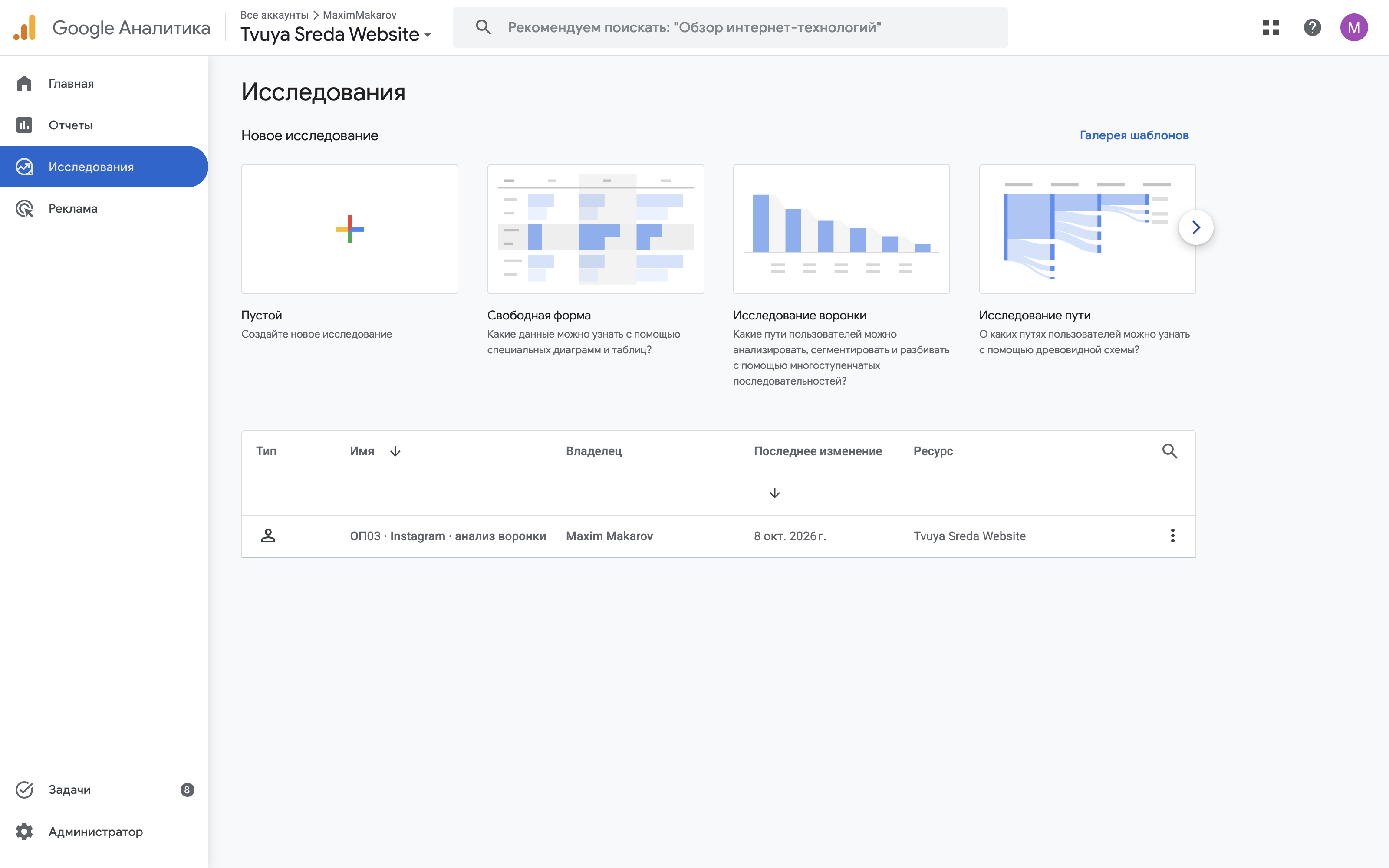Open the ОП03 · Instagram · анализ воронки exploration
Screen dimensions: 1389x868
point(448,536)
